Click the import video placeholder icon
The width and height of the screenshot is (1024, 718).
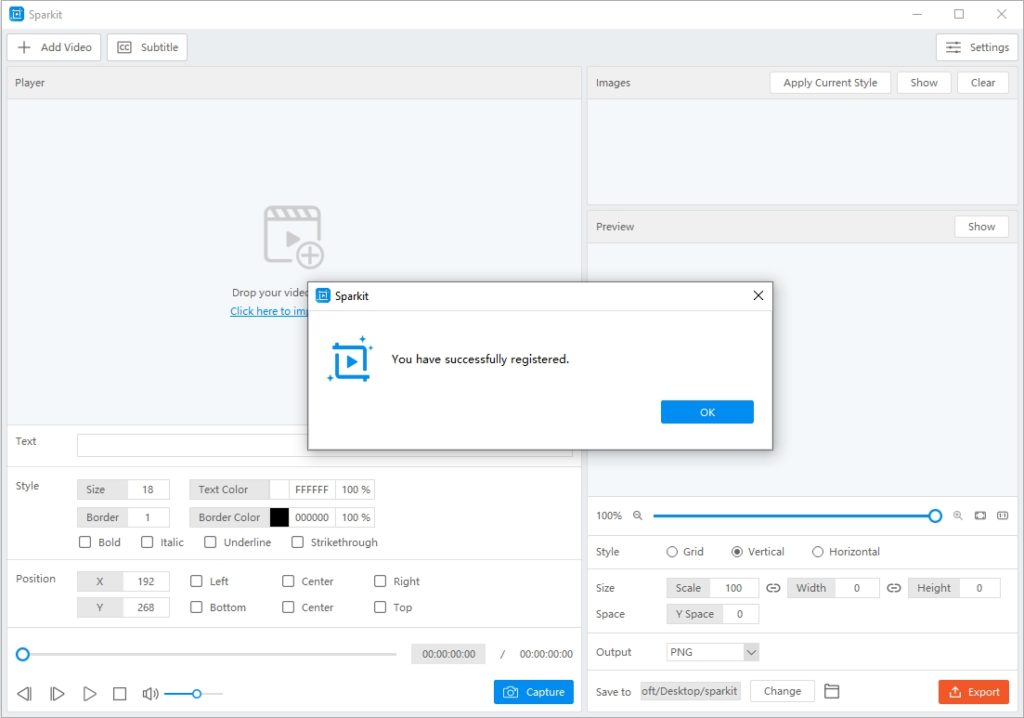point(293,237)
